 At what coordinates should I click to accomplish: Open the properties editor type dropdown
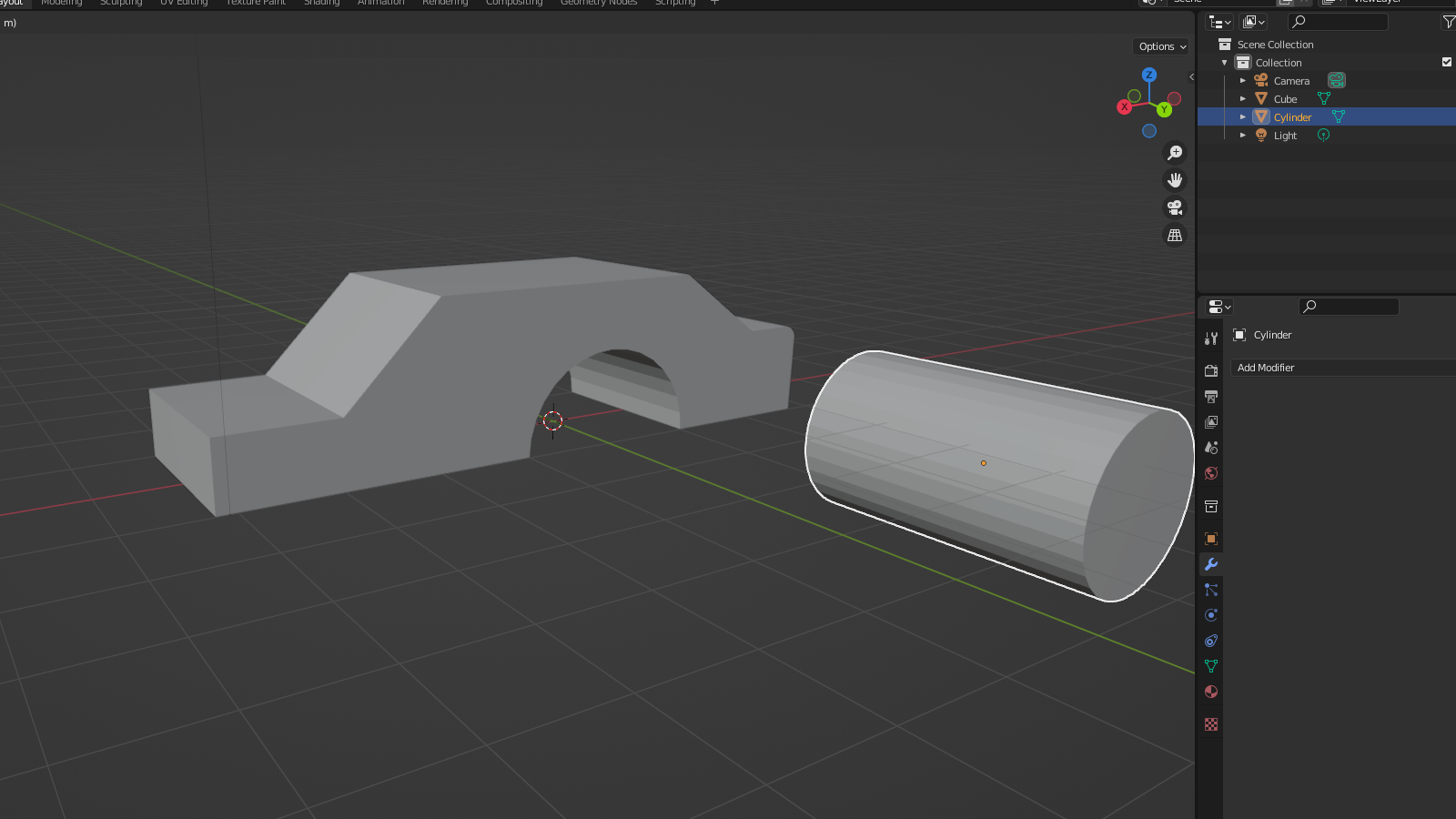click(1219, 307)
